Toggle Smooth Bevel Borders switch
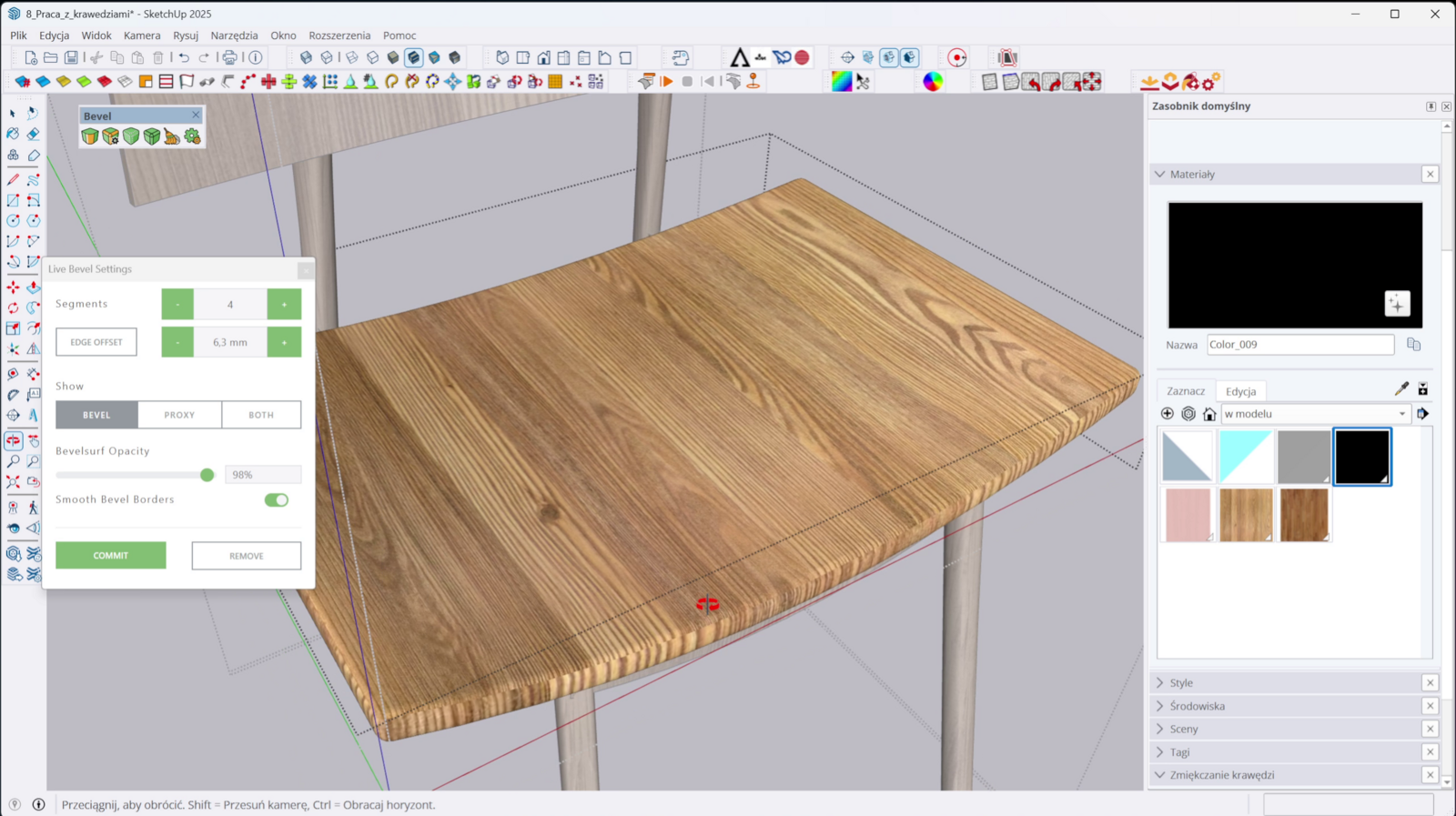This screenshot has width=1456, height=816. coord(276,499)
